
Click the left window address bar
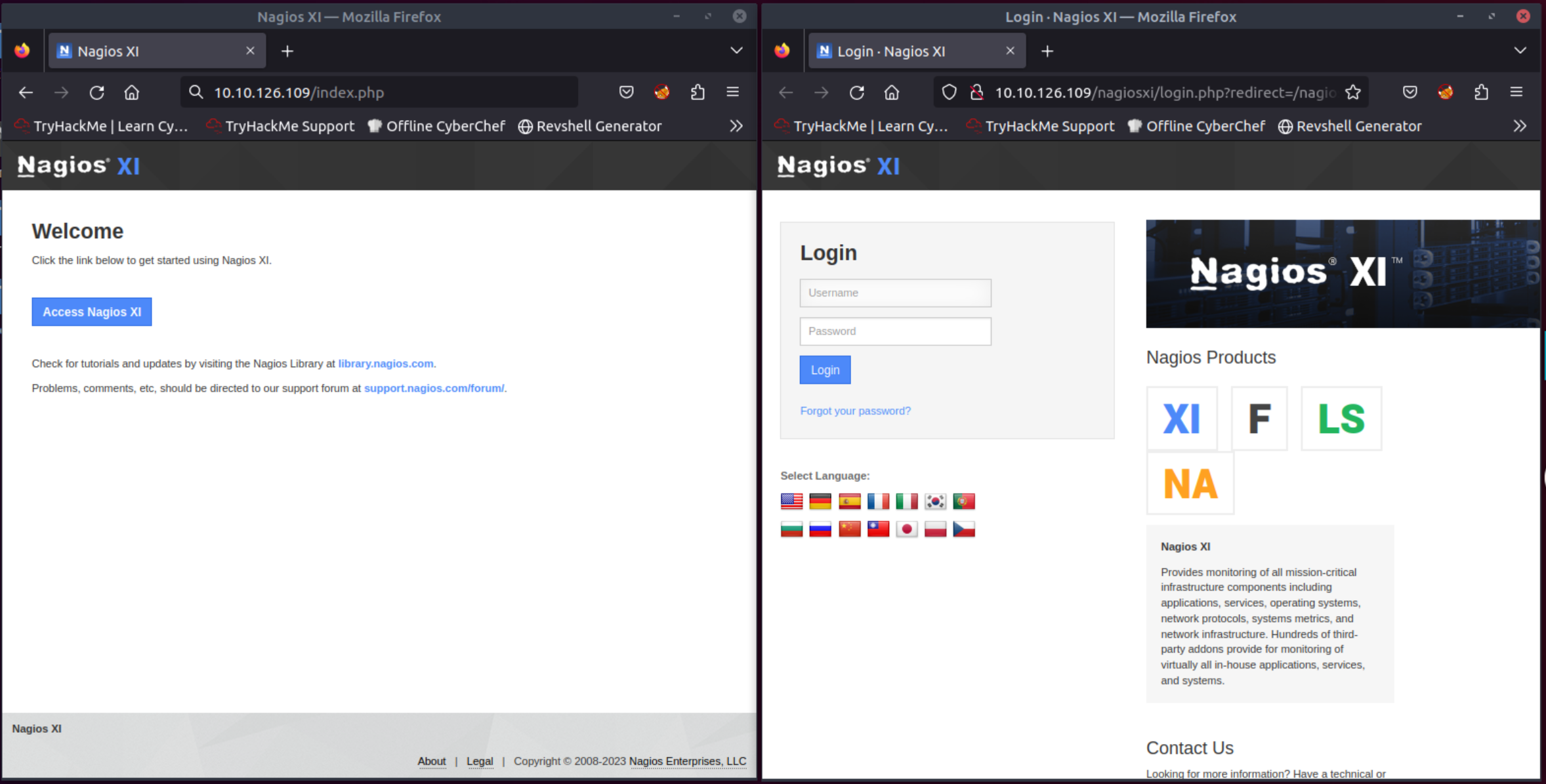tap(379, 93)
